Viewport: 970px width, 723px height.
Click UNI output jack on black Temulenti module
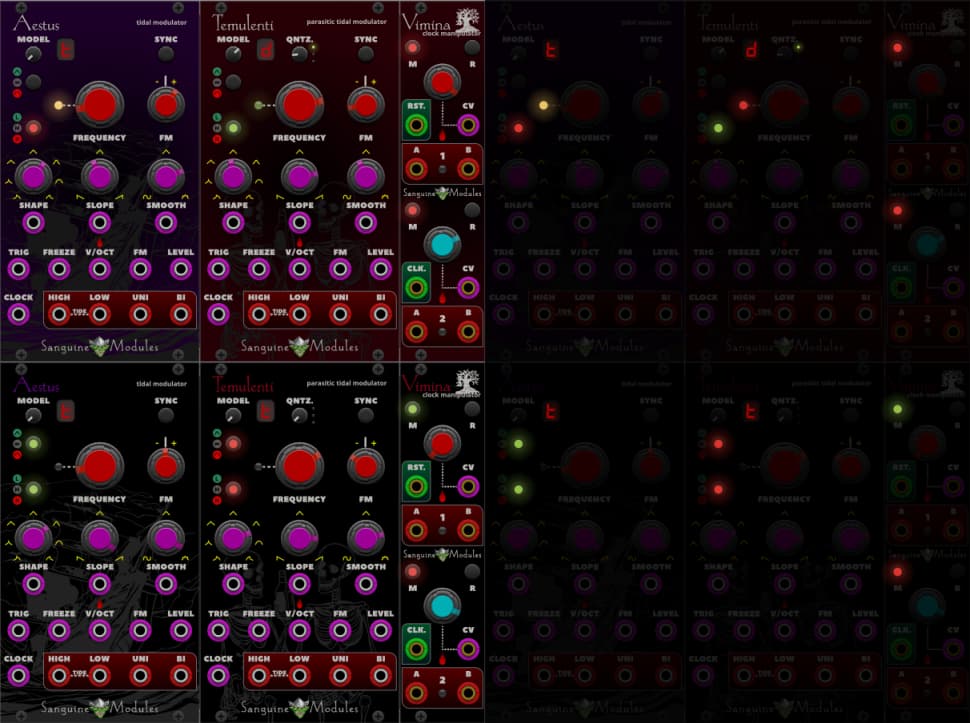340,676
